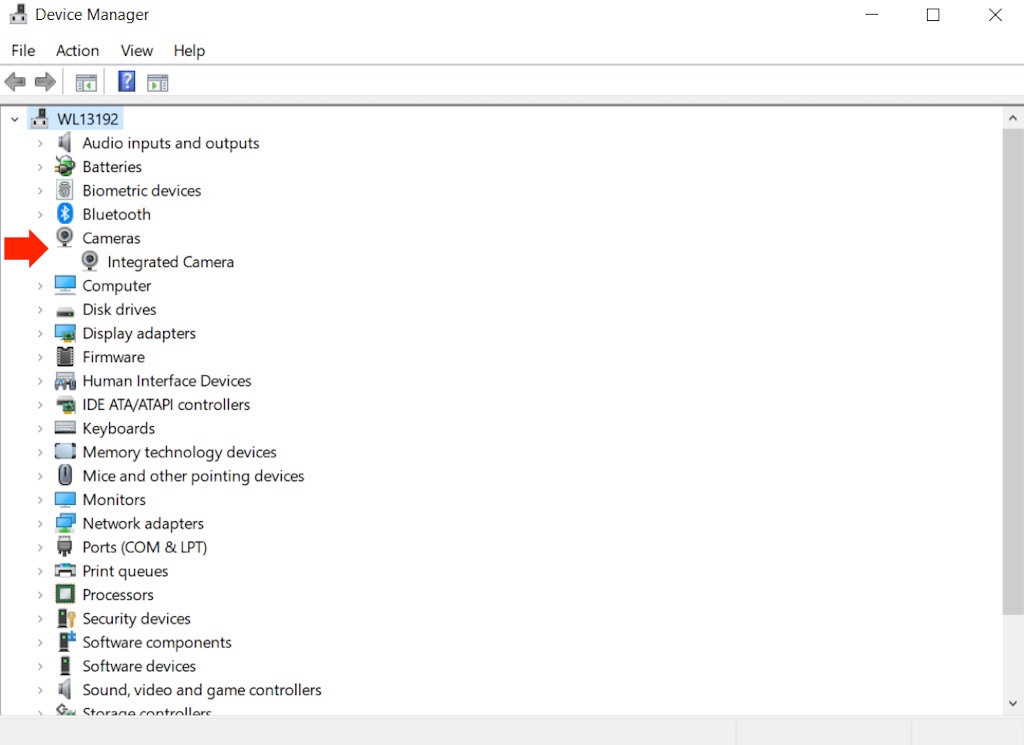This screenshot has width=1024, height=745.
Task: Open the View menu
Action: coord(136,50)
